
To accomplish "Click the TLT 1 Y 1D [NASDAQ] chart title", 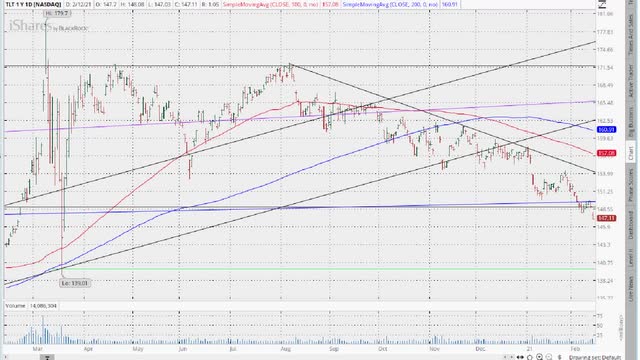I will pyautogui.click(x=33, y=4).
